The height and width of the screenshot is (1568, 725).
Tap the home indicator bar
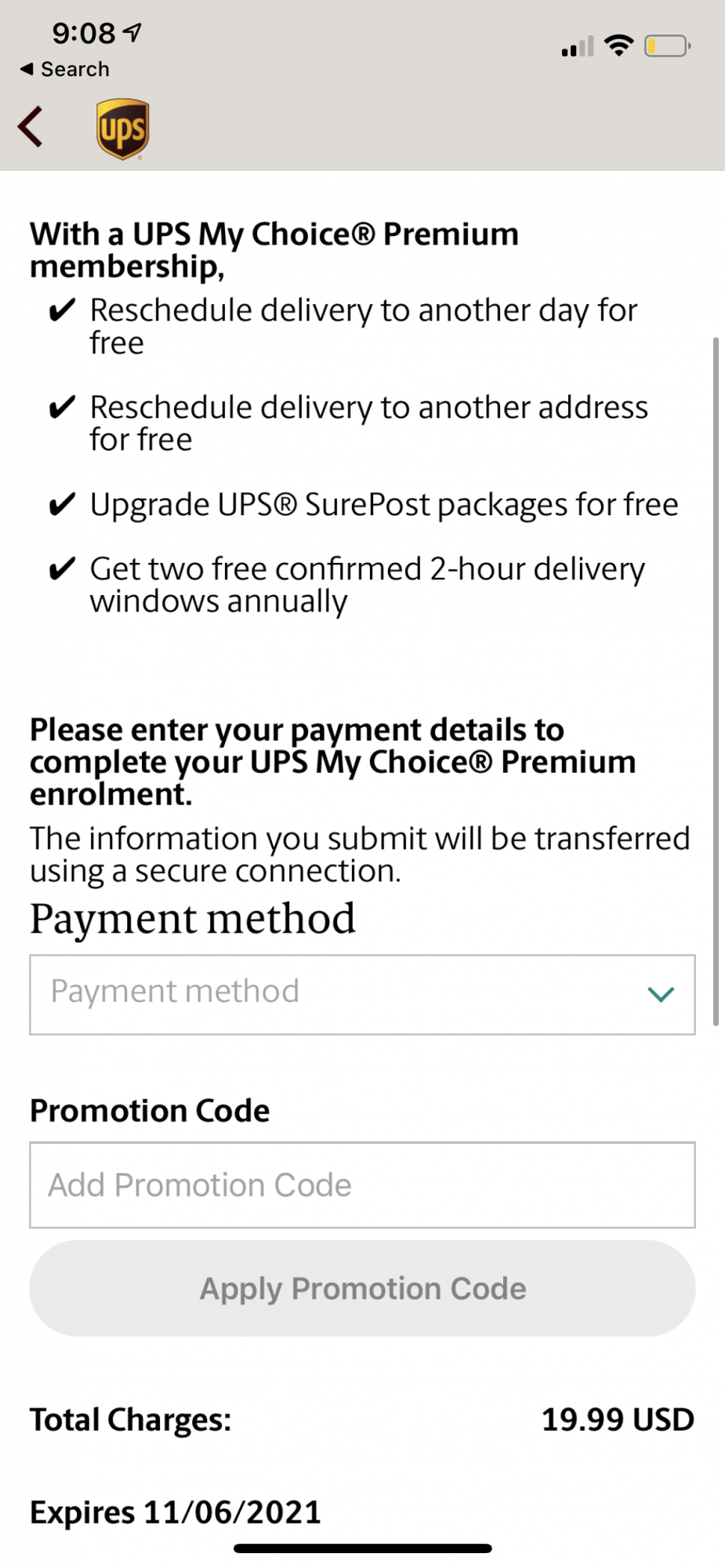(362, 1548)
